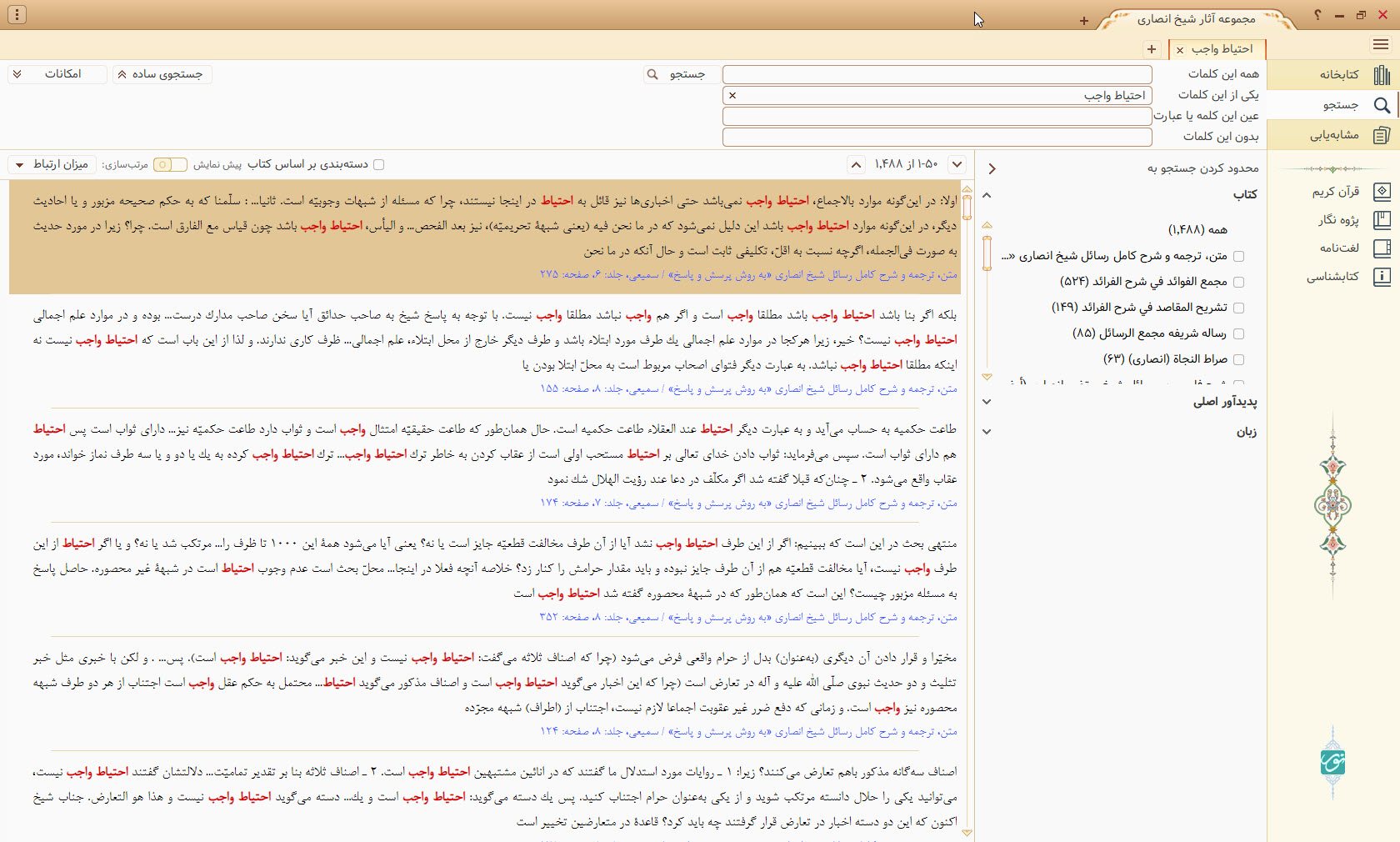Jump to top of filter list arrow
This screenshot has height=842, width=1400.
[987, 224]
